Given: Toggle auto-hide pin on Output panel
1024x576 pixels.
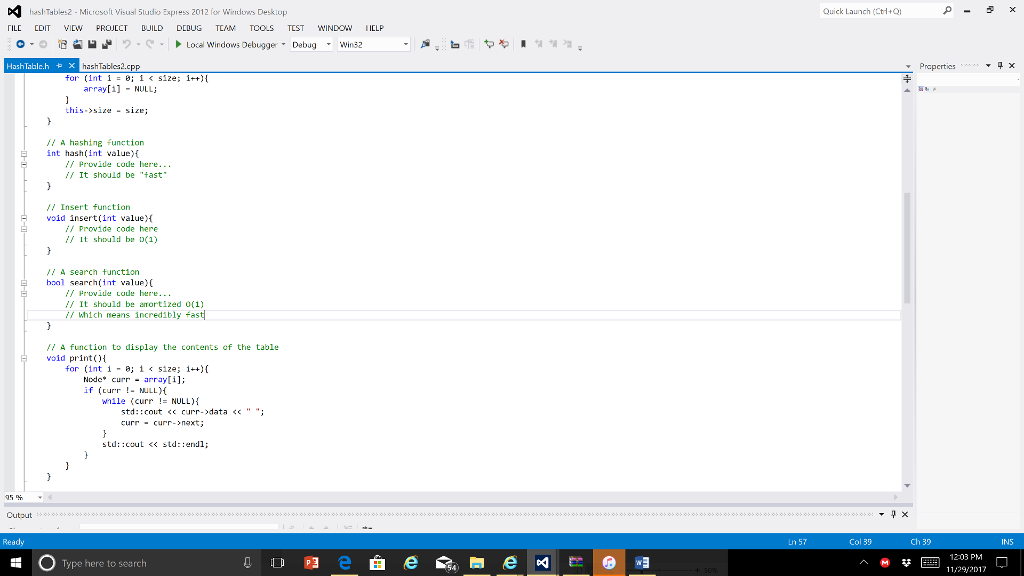Looking at the screenshot, I should (x=893, y=515).
